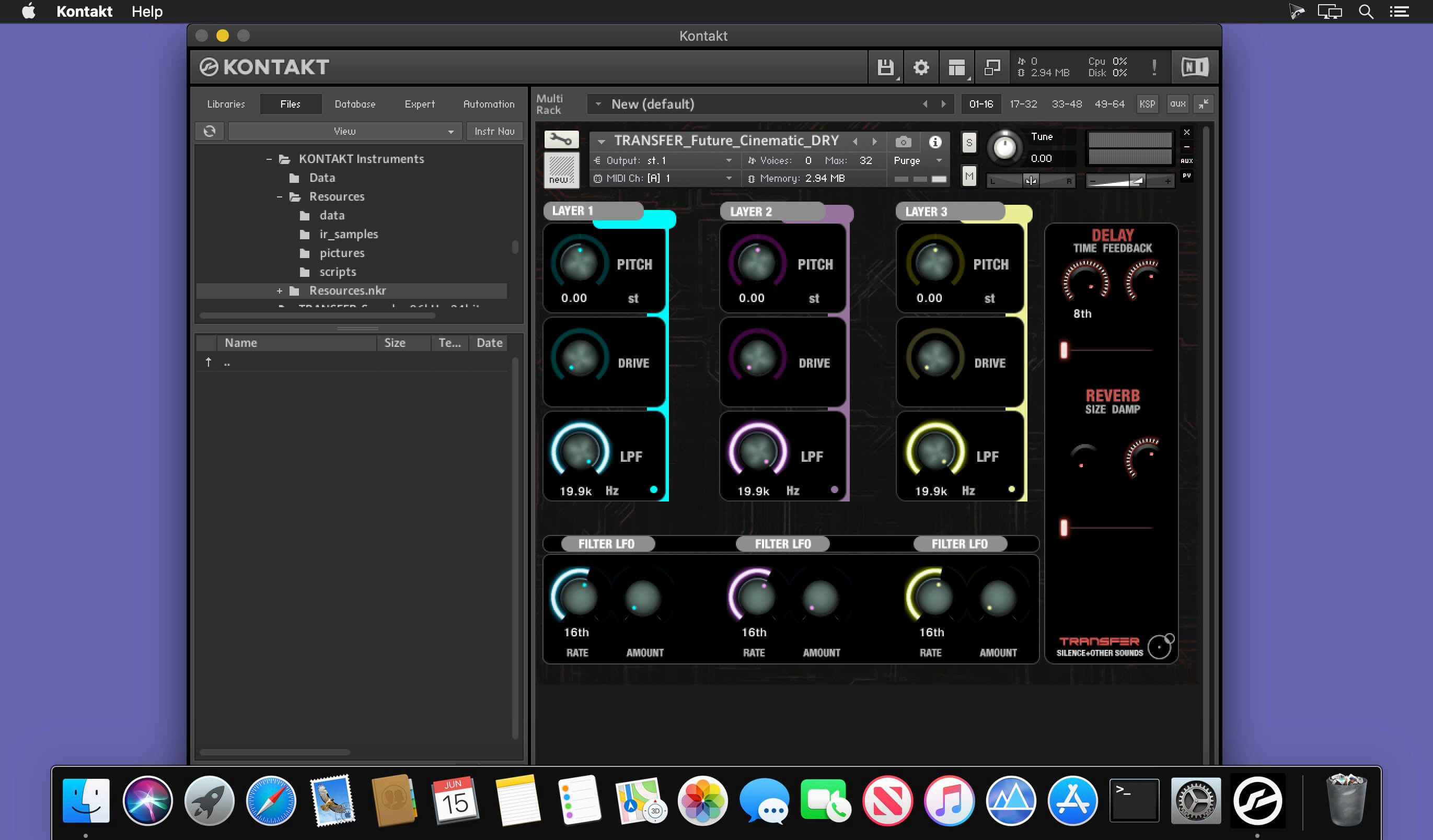Click the Instr Nav button
Screen dimensions: 1433x840
pyautogui.click(x=494, y=131)
